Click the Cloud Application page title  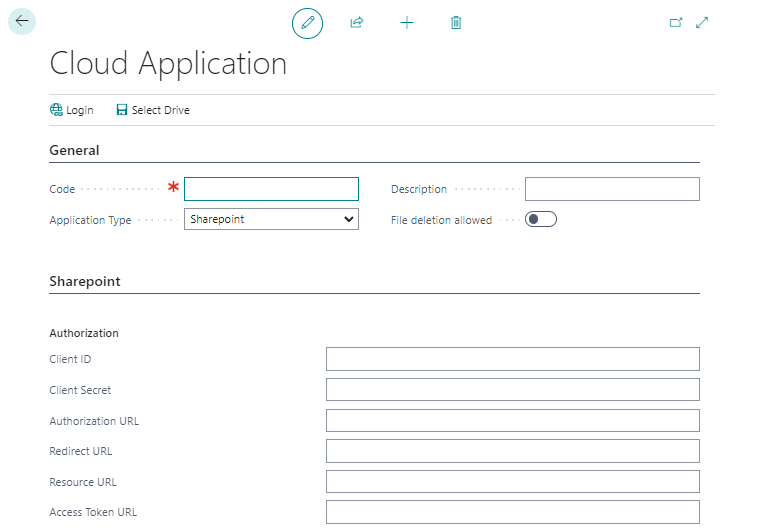[168, 64]
